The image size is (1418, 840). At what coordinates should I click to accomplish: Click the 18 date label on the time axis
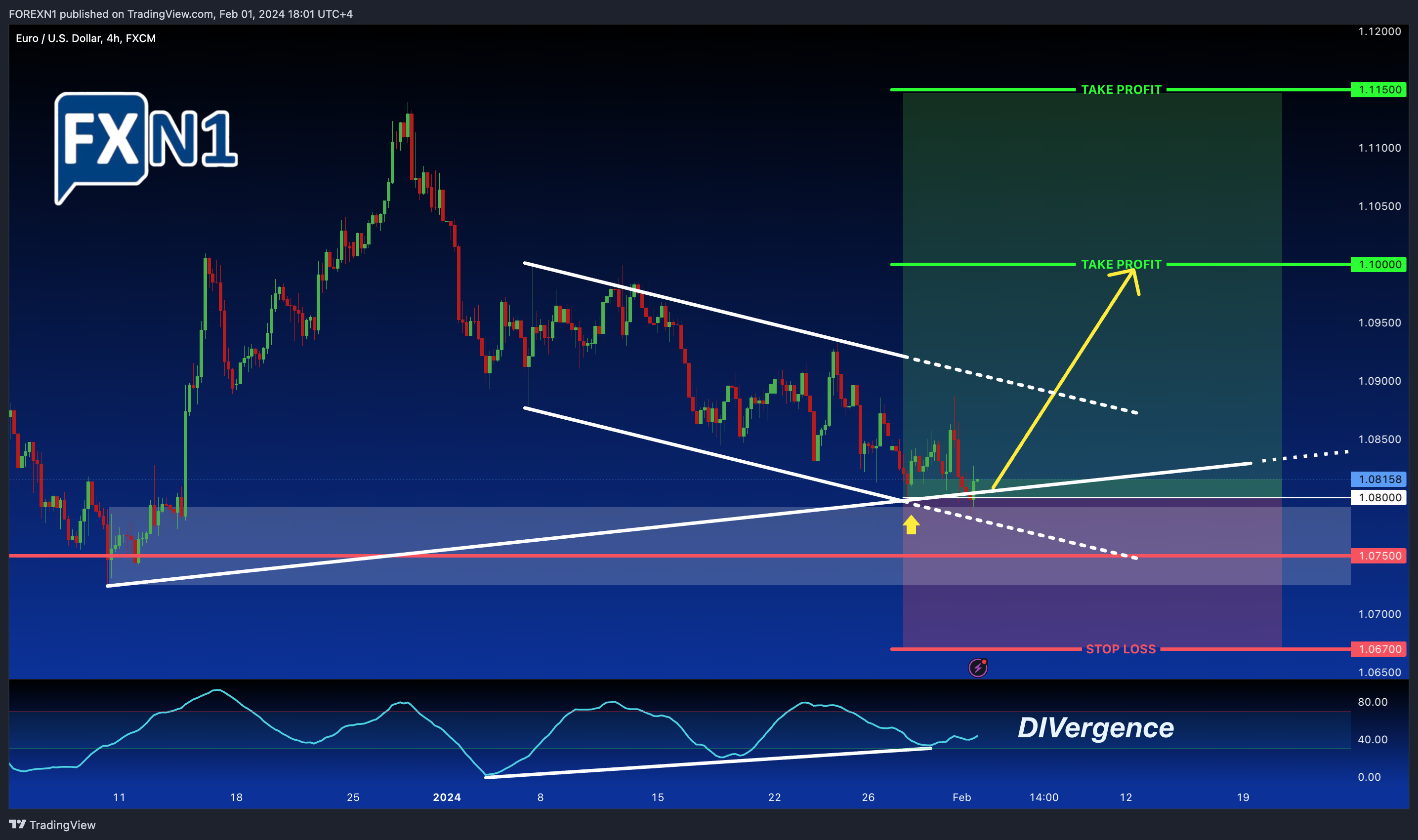236,797
